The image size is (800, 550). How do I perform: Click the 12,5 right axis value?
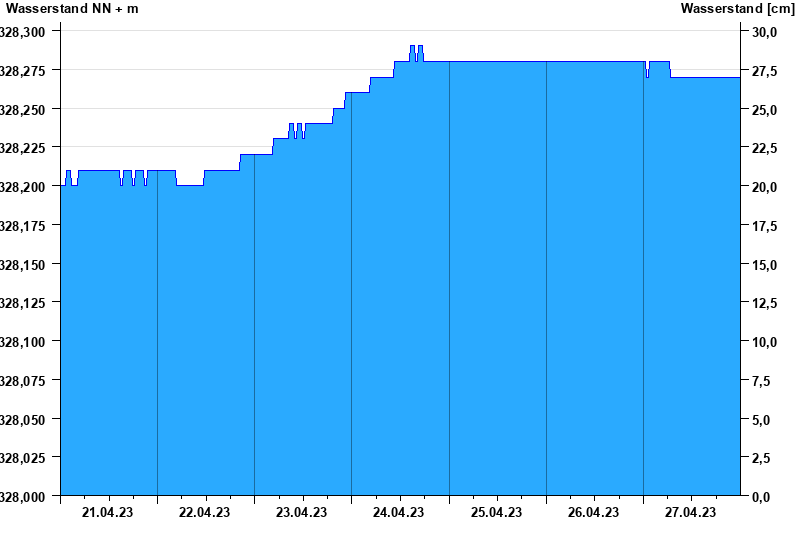[764, 303]
